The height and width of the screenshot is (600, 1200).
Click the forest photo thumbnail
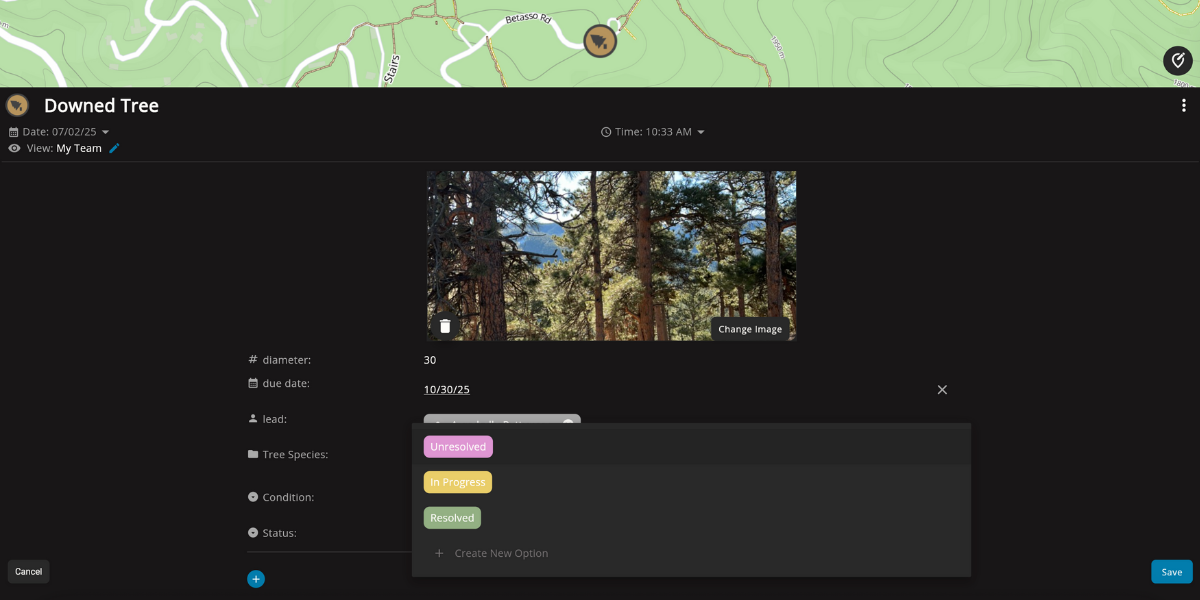612,256
